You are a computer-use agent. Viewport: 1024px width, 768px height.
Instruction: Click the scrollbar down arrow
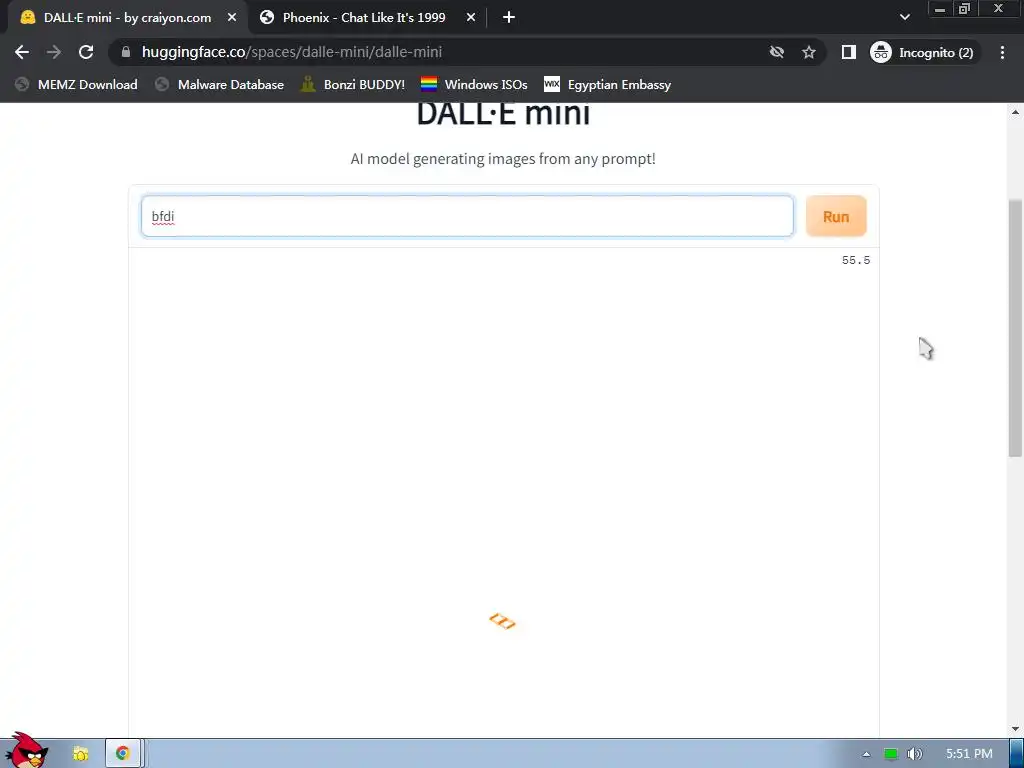pos(1016,729)
